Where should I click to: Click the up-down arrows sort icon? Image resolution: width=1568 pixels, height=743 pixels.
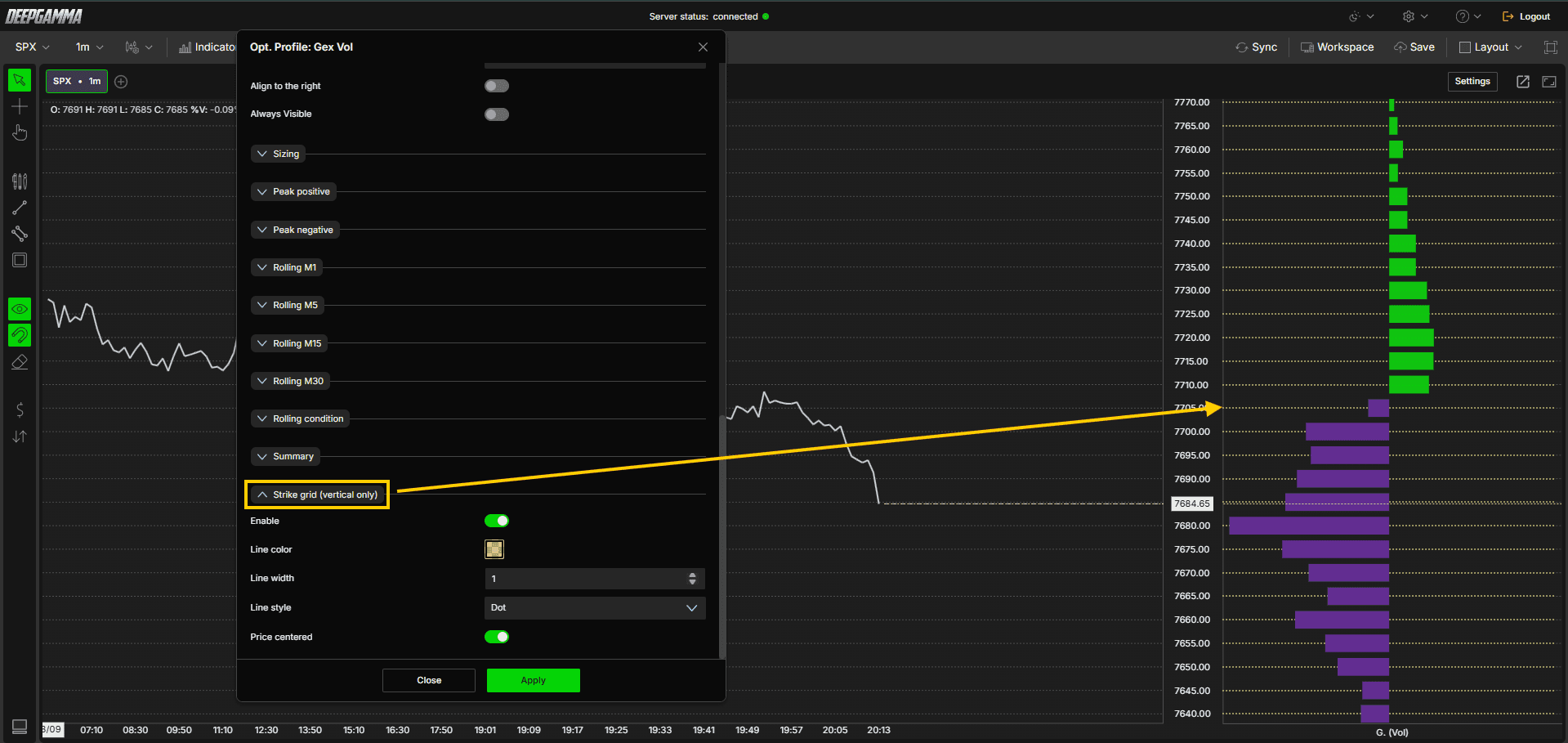pos(20,436)
